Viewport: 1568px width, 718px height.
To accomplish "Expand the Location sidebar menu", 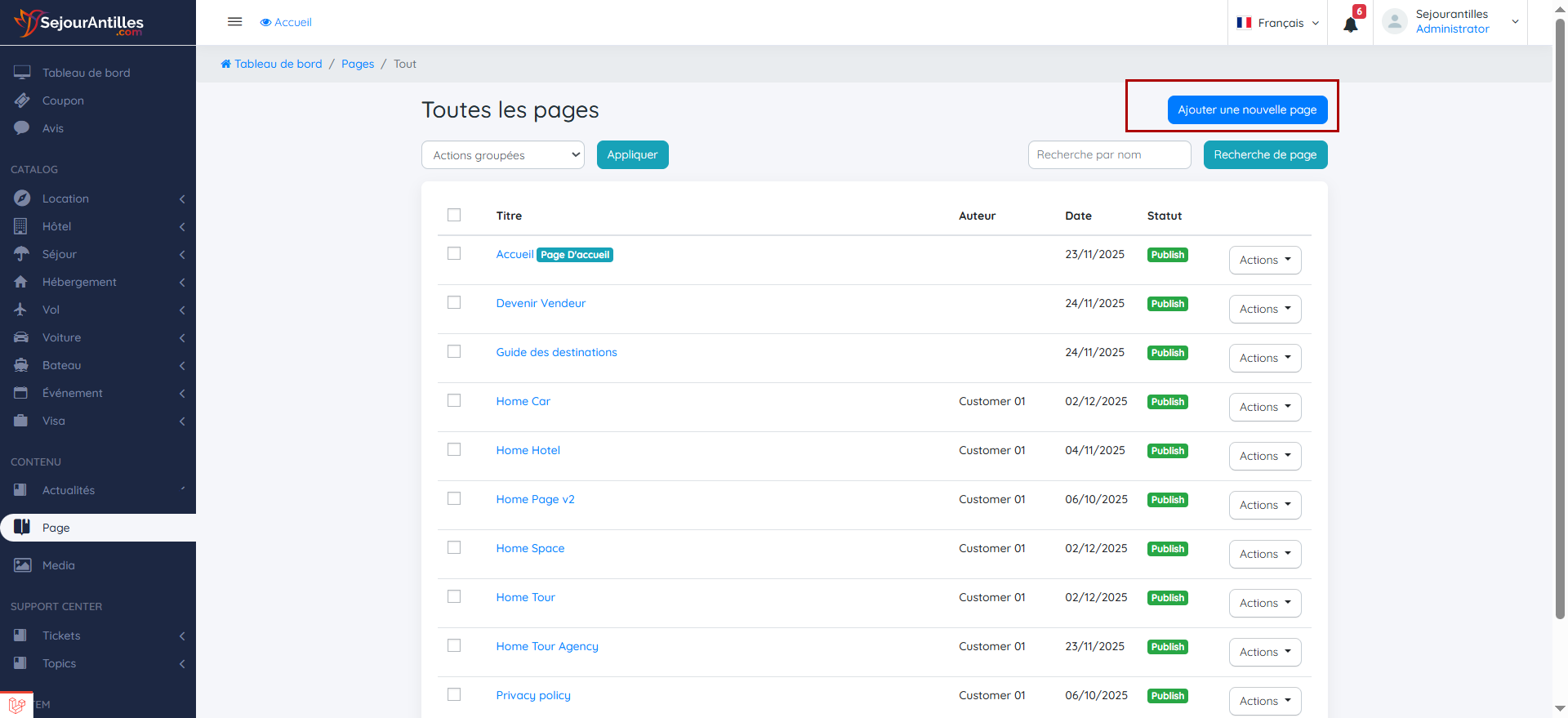I will pos(65,198).
